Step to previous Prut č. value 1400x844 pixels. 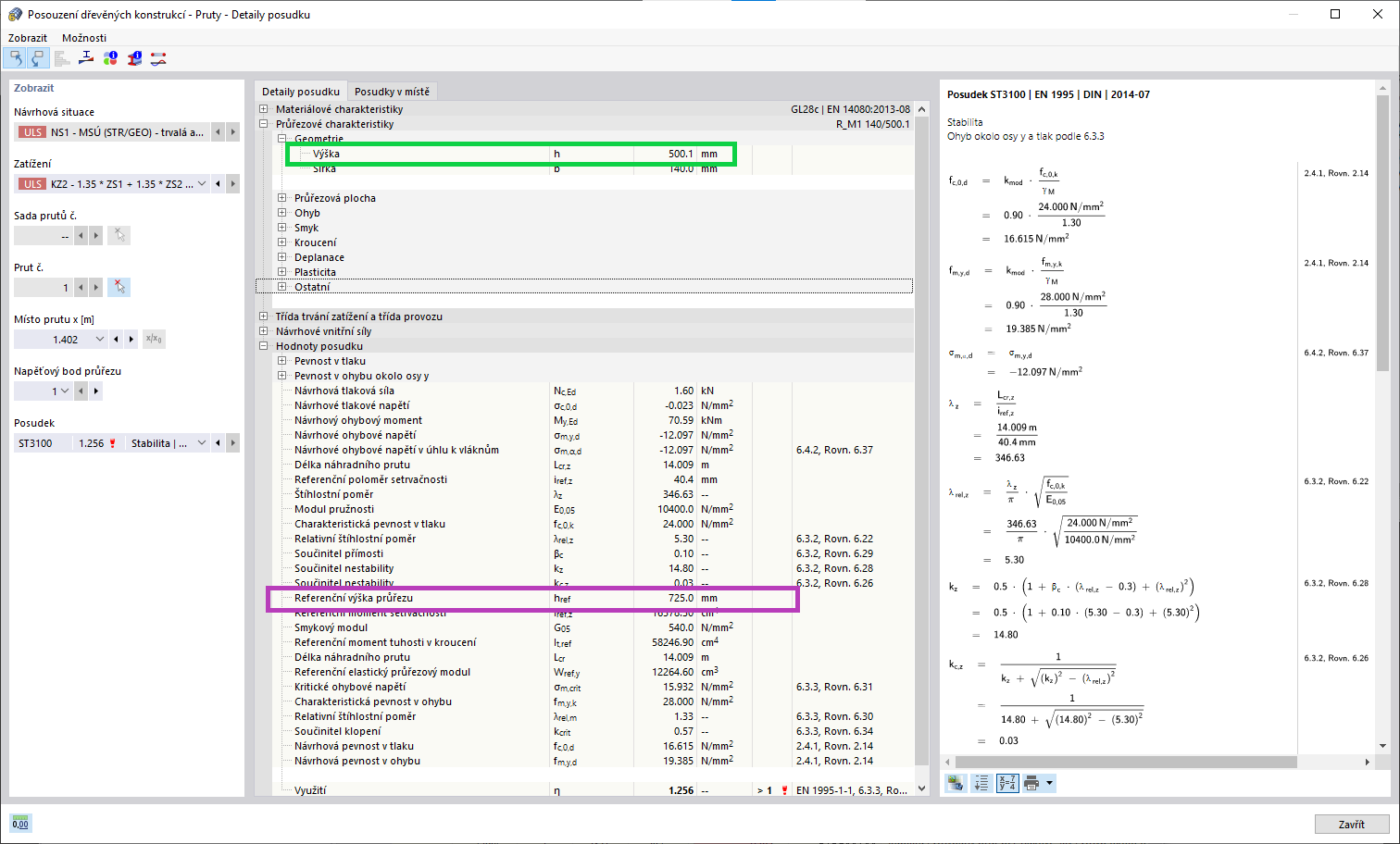point(81,287)
